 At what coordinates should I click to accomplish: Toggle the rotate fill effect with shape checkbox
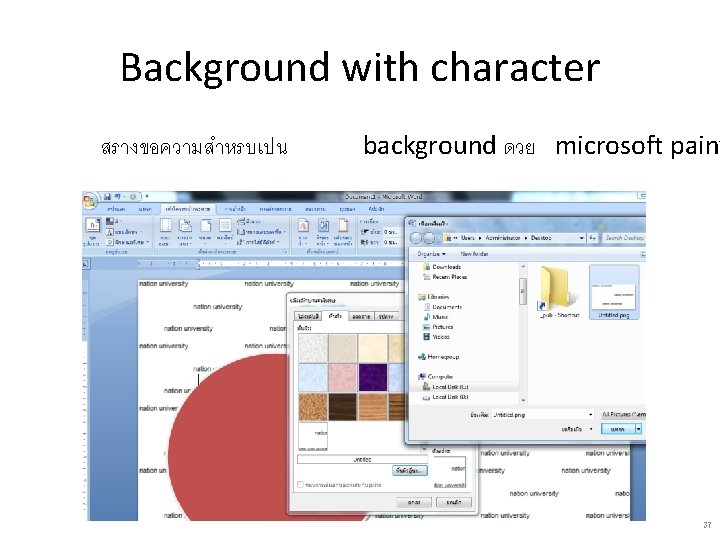coord(301,485)
